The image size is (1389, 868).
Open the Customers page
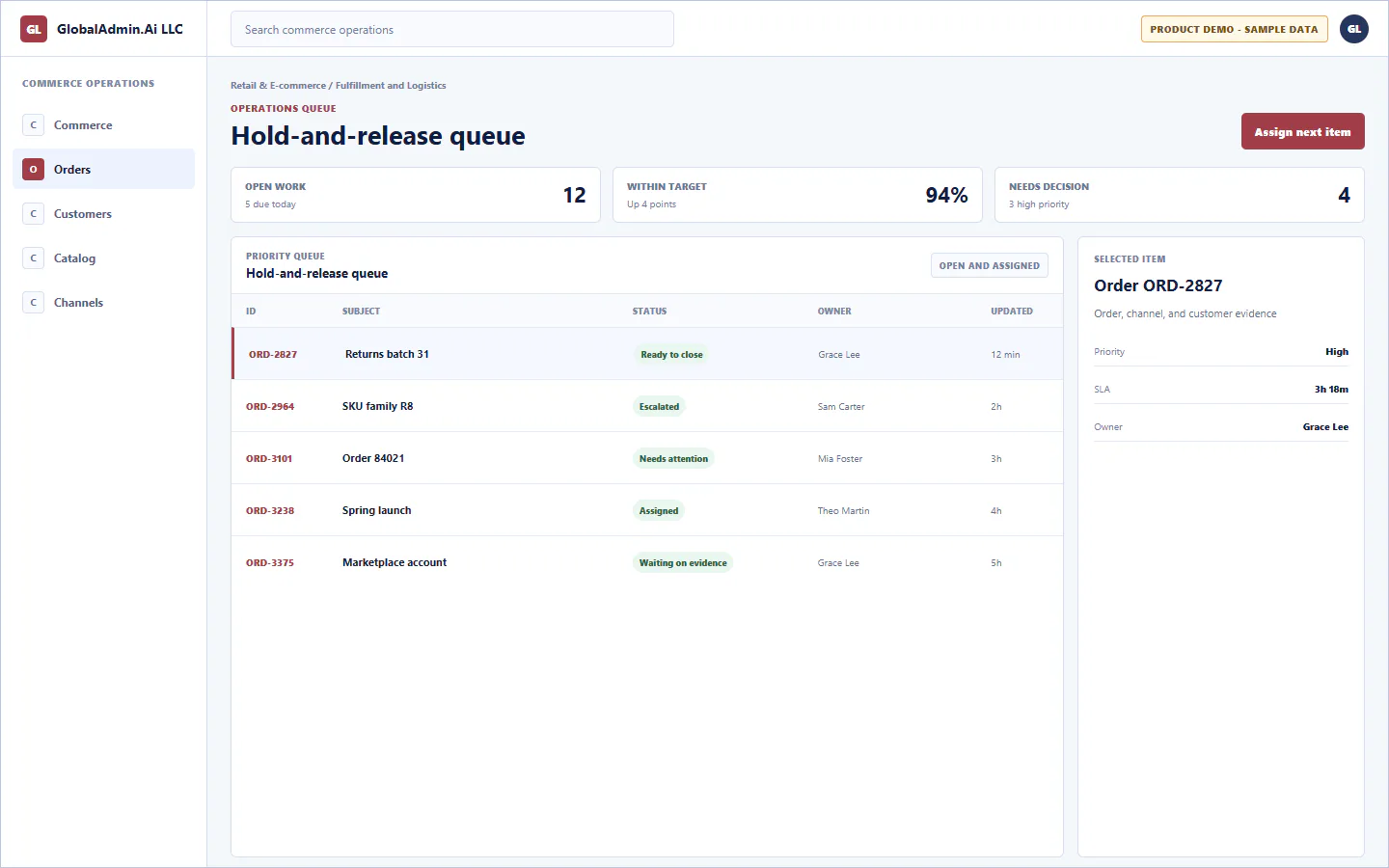click(103, 214)
